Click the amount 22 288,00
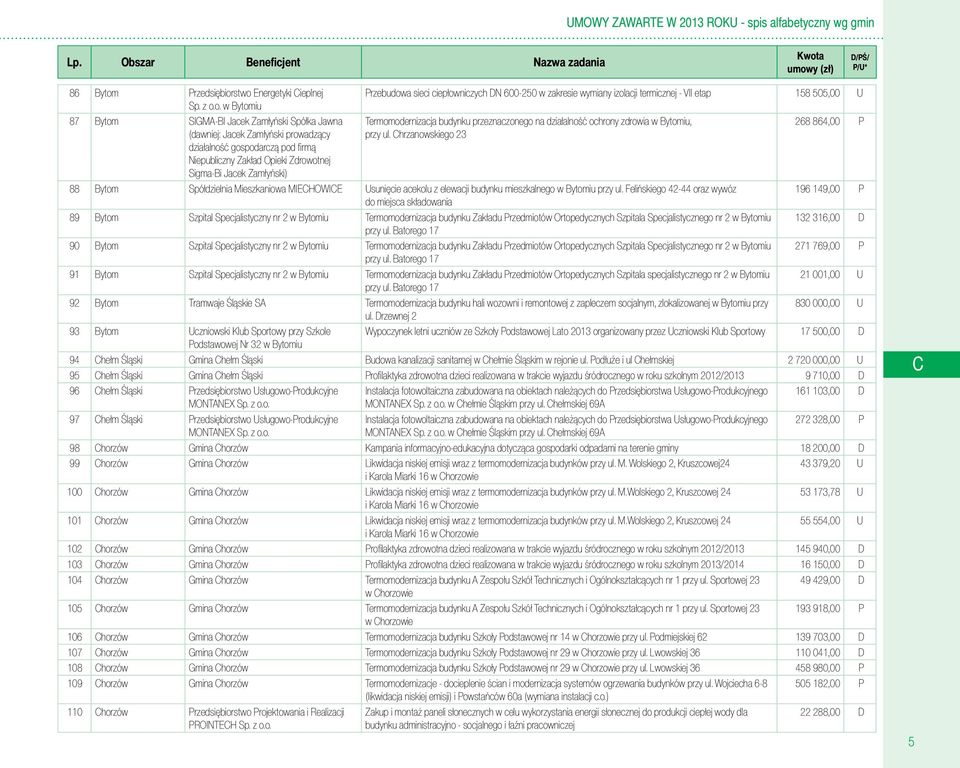Viewport: 960px width, 768px height. pos(820,712)
